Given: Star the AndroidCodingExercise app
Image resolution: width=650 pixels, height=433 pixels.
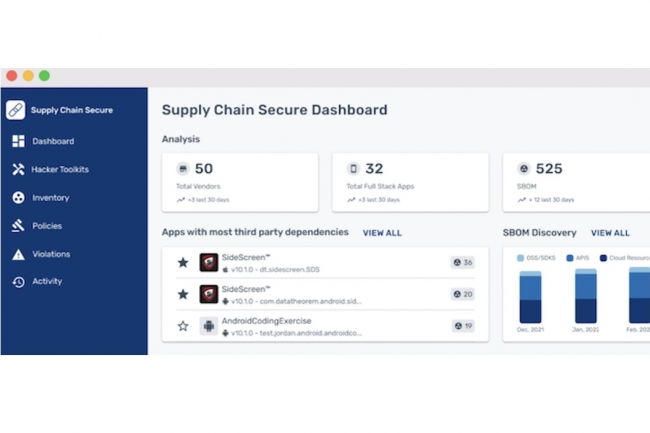Looking at the screenshot, I should point(183,326).
